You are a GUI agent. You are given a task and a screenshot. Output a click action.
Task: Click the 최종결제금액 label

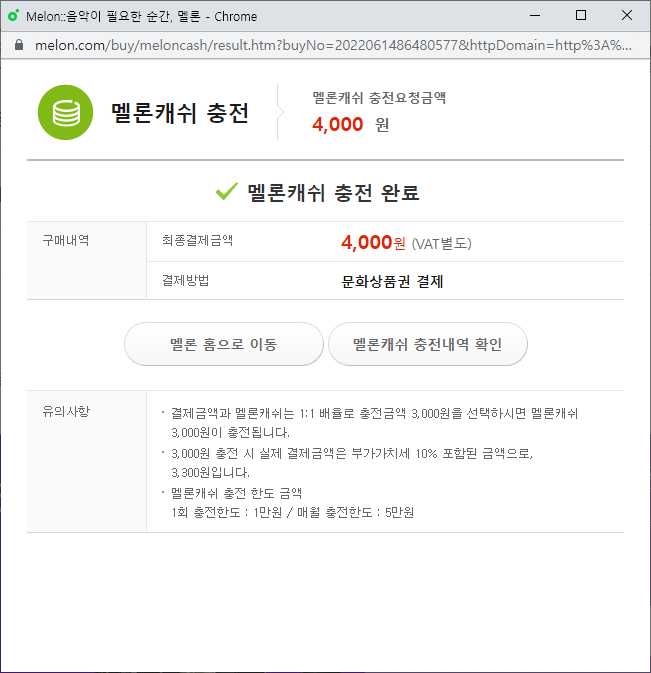pos(197,240)
